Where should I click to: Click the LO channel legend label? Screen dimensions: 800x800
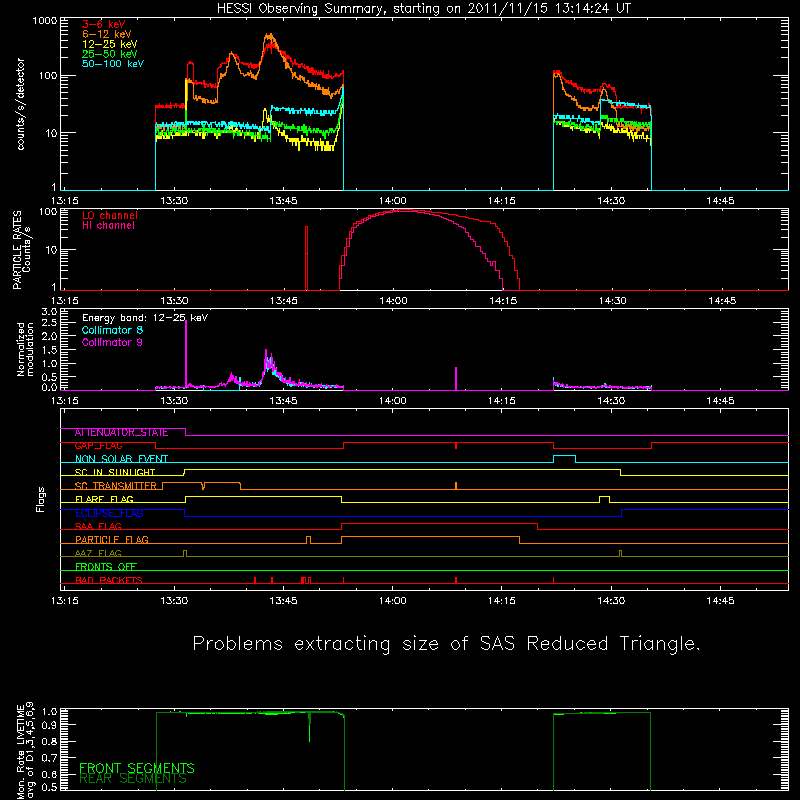click(110, 215)
